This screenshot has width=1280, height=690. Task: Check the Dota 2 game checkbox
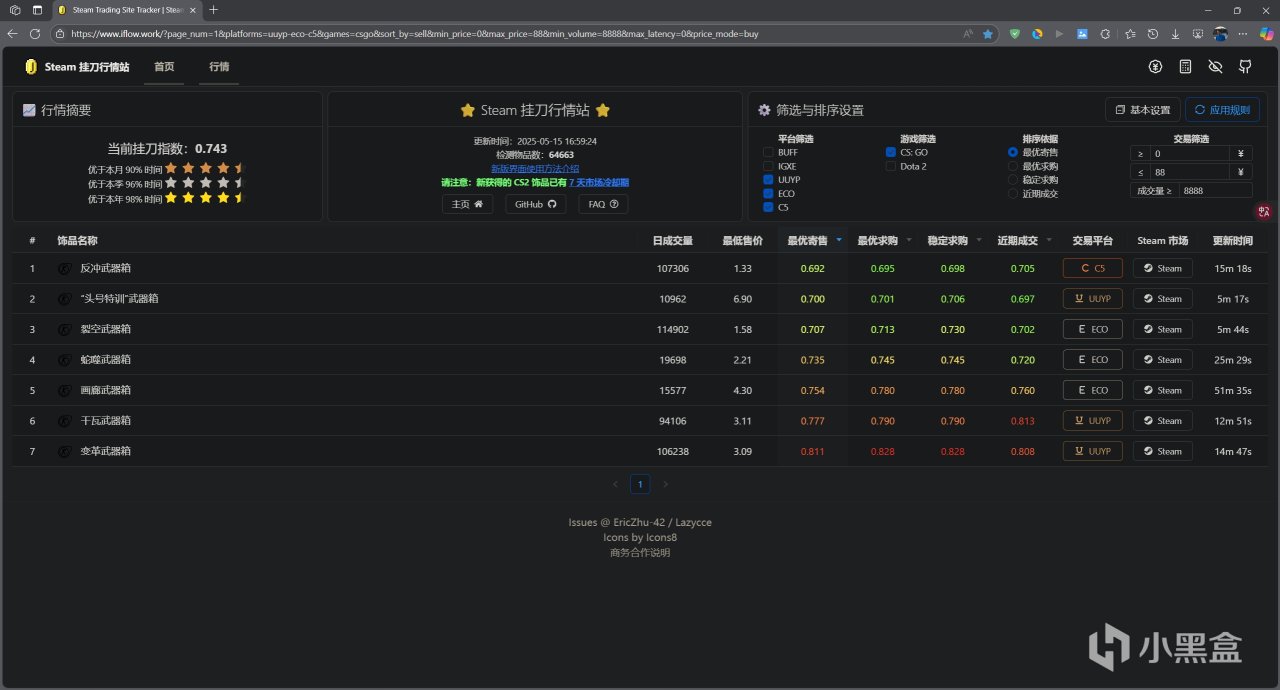click(x=891, y=166)
